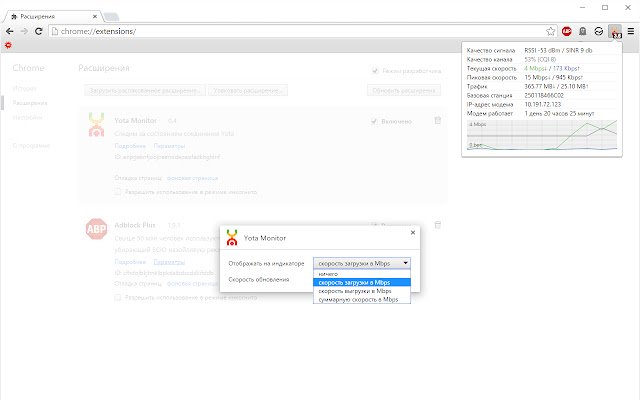Open Параметры link for Yota Monitor
Image resolution: width=640 pixels, height=400 pixels.
tap(169, 146)
